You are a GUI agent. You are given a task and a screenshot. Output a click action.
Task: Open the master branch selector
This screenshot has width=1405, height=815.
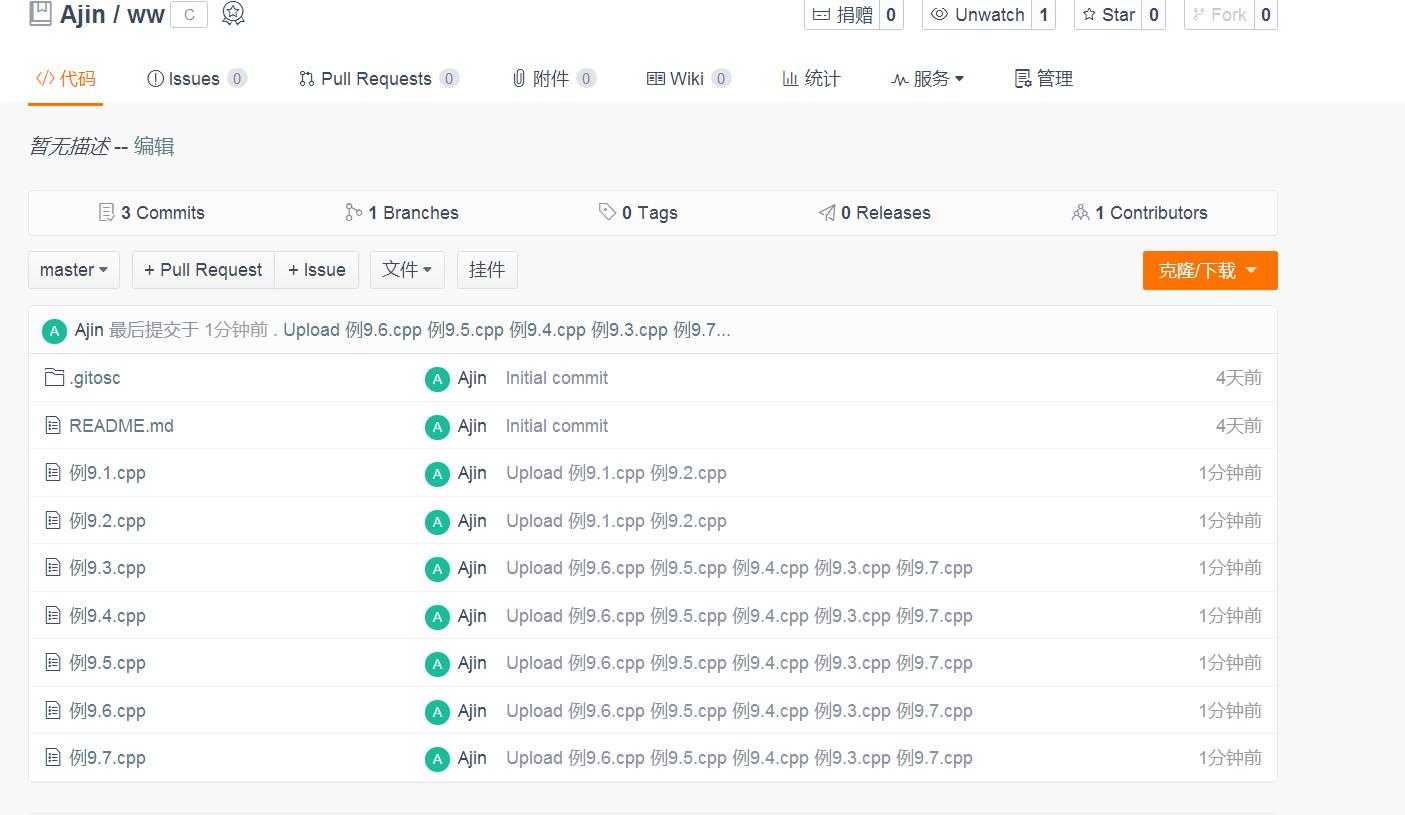(x=73, y=269)
